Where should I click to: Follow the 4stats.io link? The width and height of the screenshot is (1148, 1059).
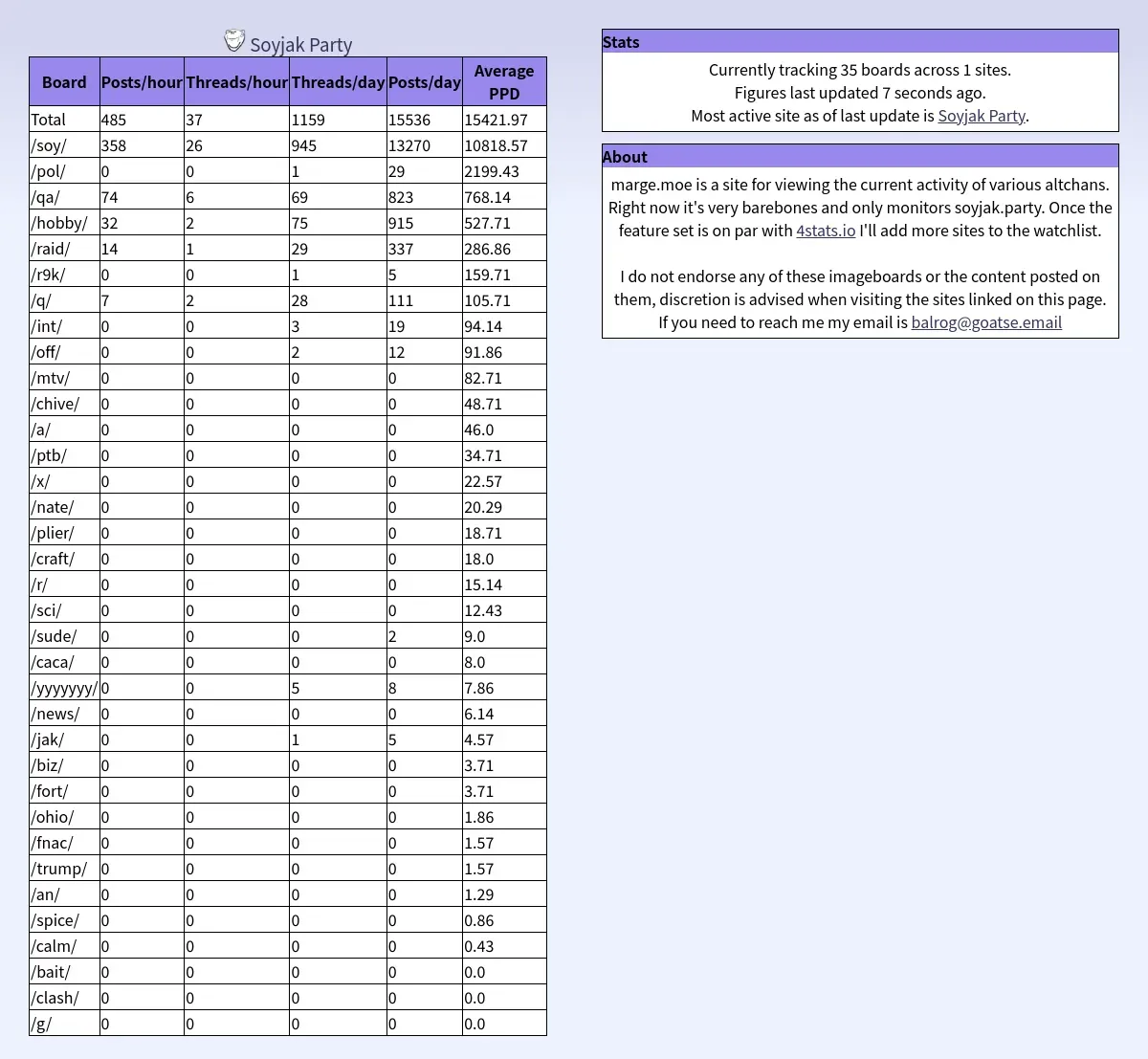point(826,231)
